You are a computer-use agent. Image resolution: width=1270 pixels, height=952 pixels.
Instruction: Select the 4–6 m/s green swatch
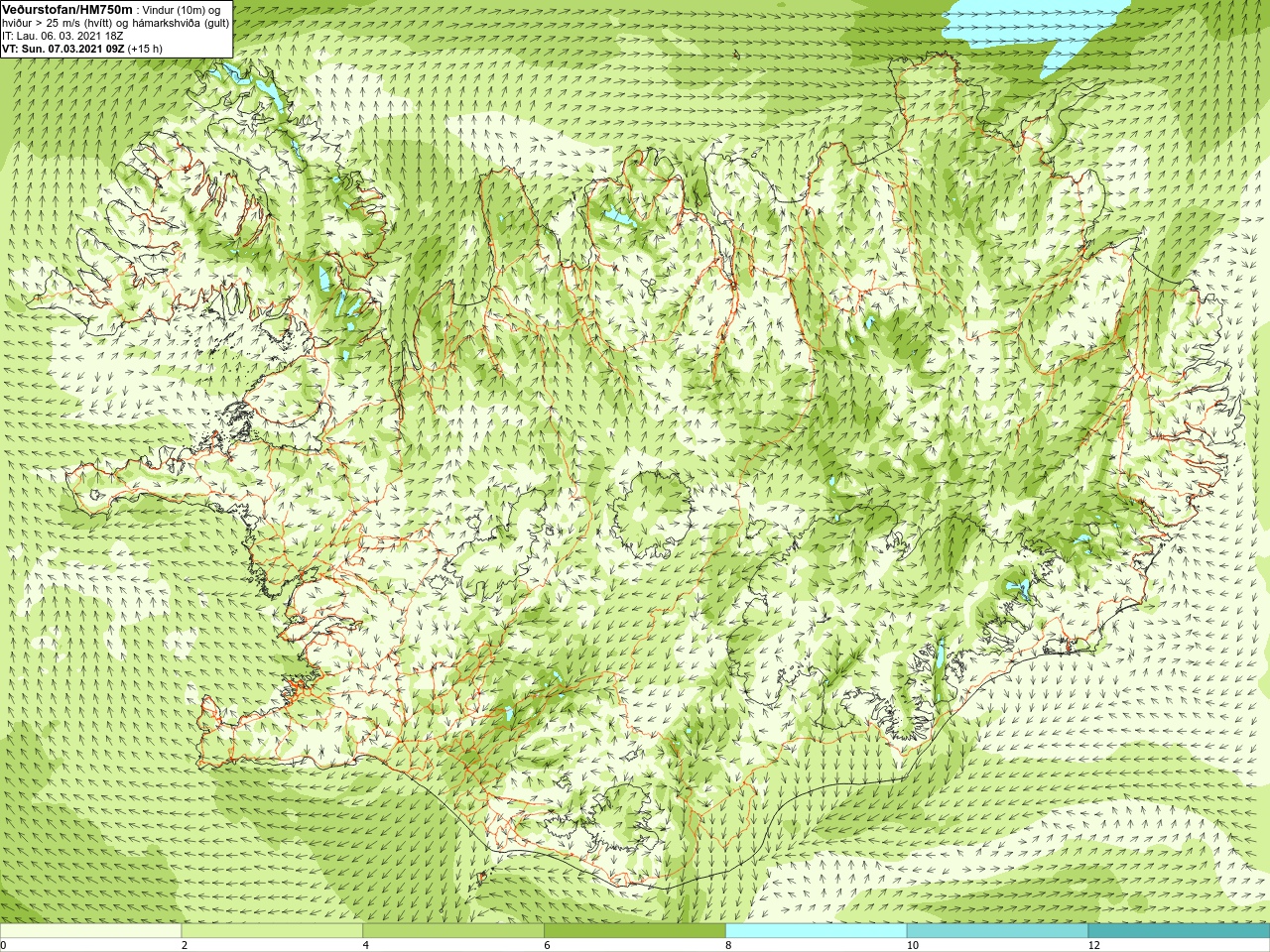click(x=453, y=931)
